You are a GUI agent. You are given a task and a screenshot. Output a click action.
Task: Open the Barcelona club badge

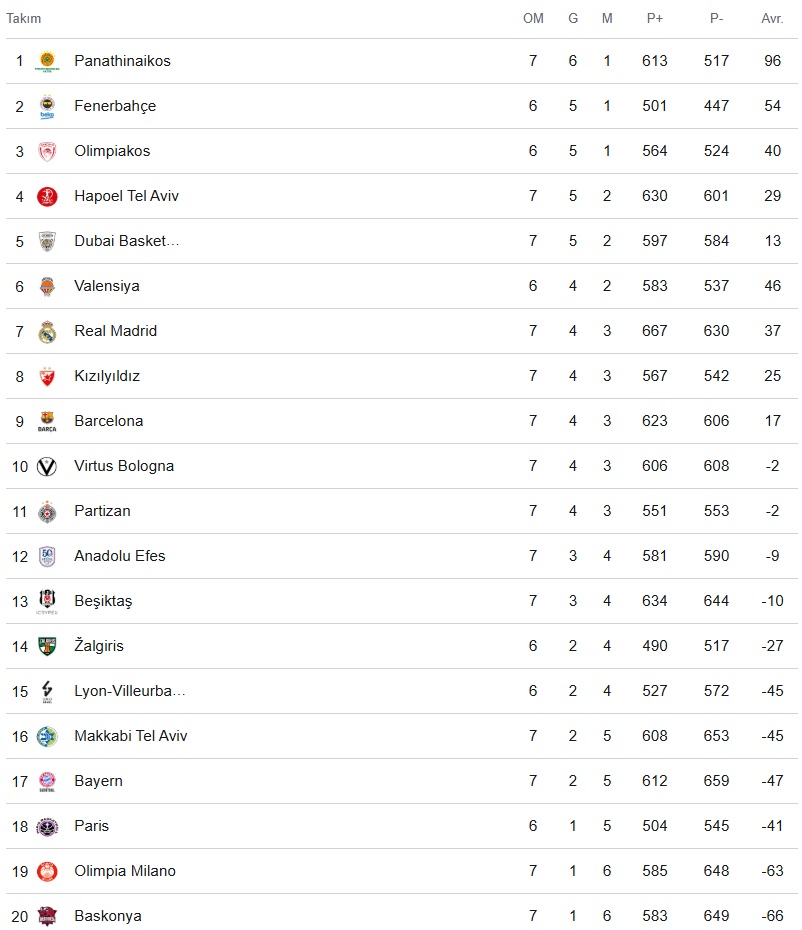click(47, 421)
